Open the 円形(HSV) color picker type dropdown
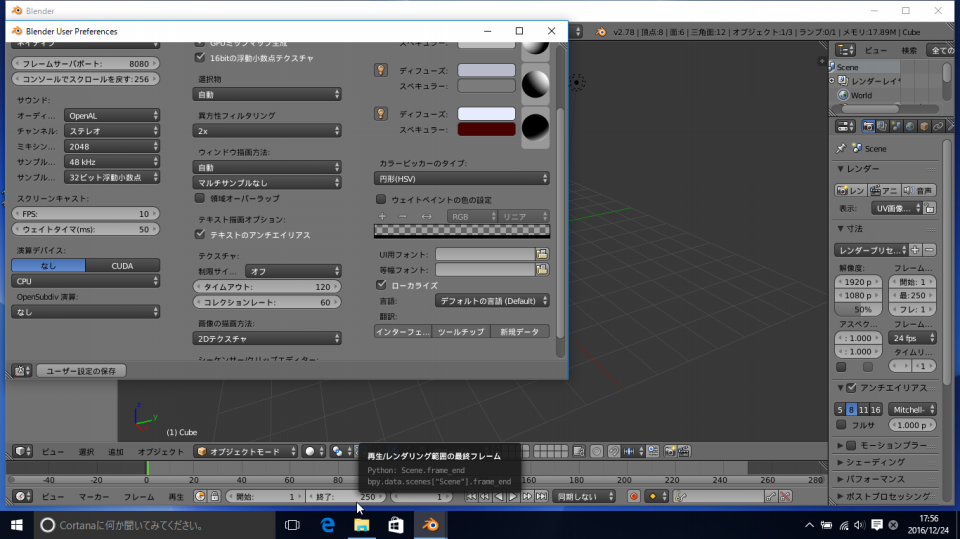The height and width of the screenshot is (539, 960). pyautogui.click(x=462, y=178)
